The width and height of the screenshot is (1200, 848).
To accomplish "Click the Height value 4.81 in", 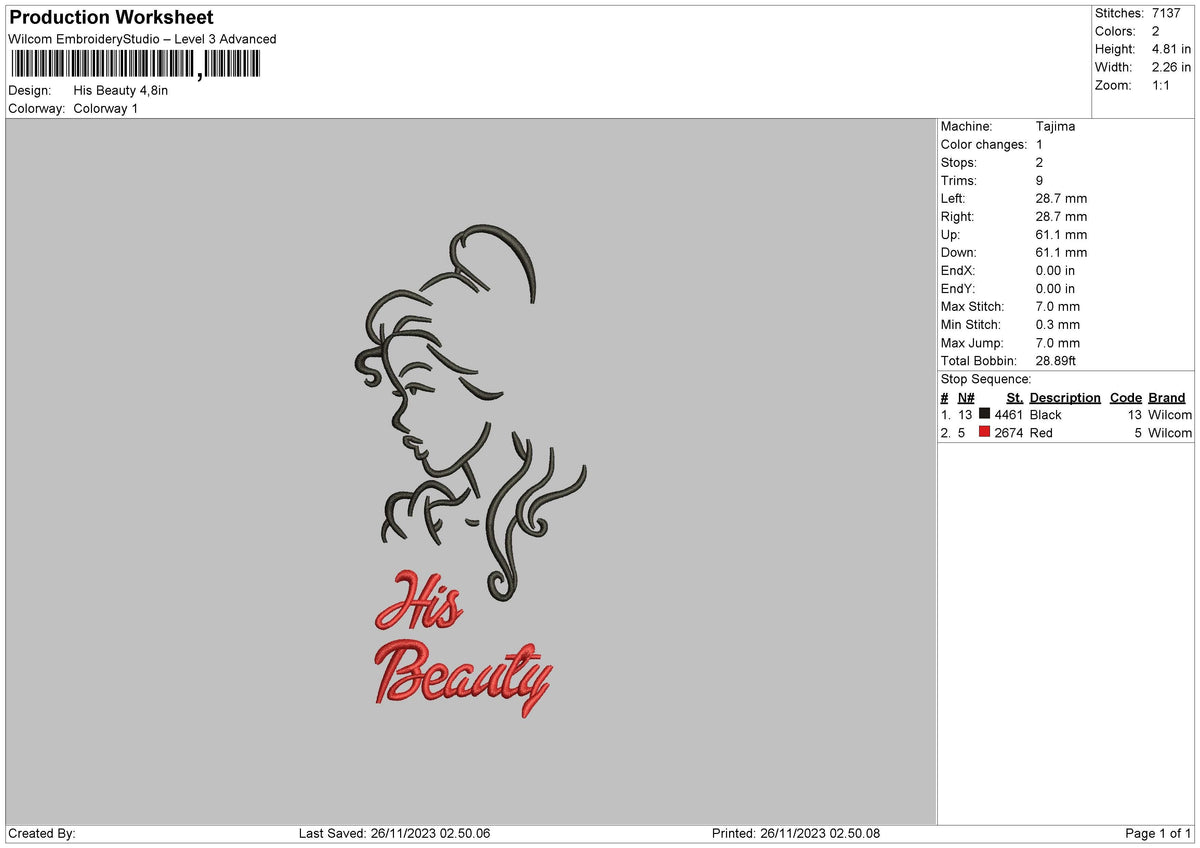I will click(1172, 49).
